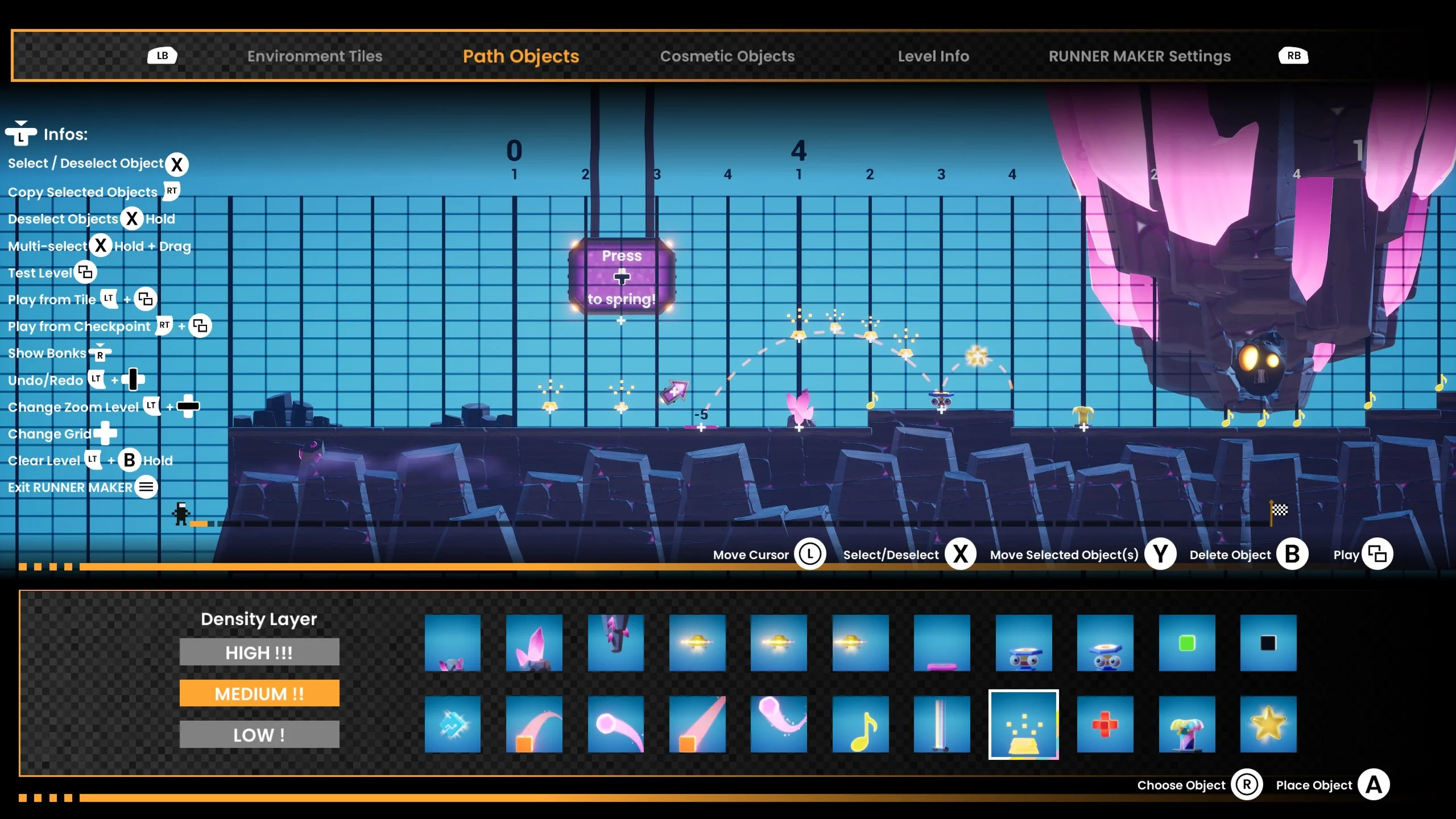Set density layer to HIGH !!!
The height and width of the screenshot is (819, 1456).
pos(259,652)
